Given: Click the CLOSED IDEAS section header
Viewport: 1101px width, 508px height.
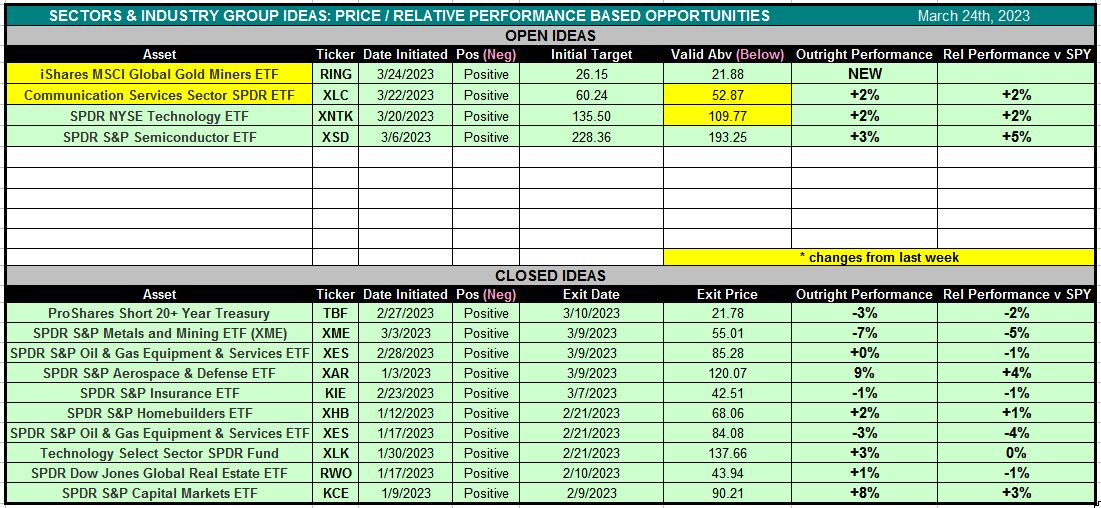Looking at the screenshot, I should [x=550, y=276].
